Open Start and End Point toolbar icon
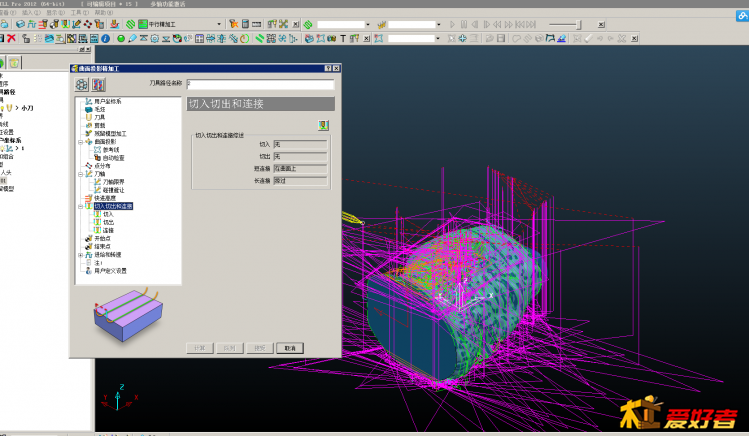The width and height of the screenshot is (749, 436). point(54,24)
